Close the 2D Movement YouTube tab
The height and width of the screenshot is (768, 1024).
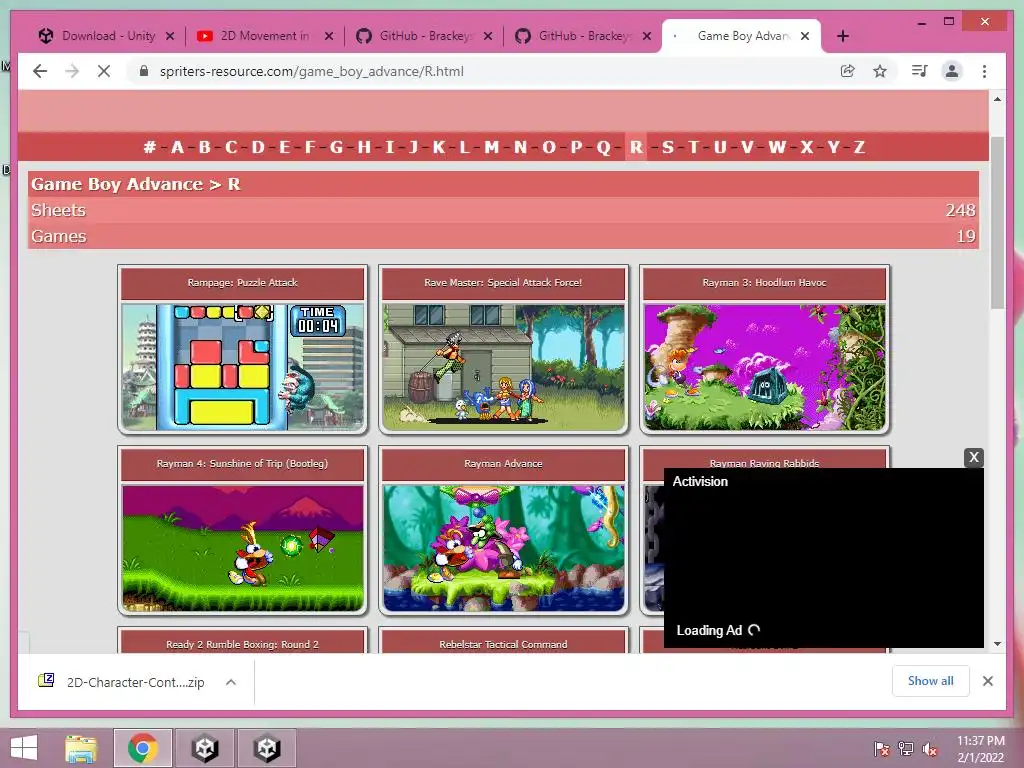point(329,36)
